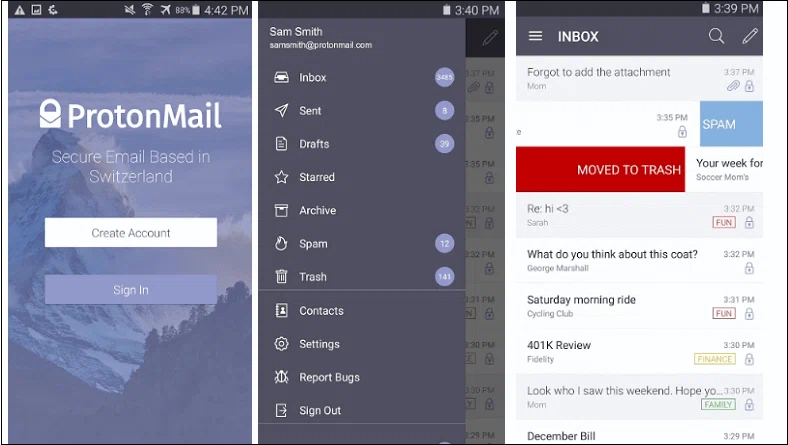This screenshot has width=788, height=445.
Task: Open Contacts from the drawer
Action: tap(362, 311)
